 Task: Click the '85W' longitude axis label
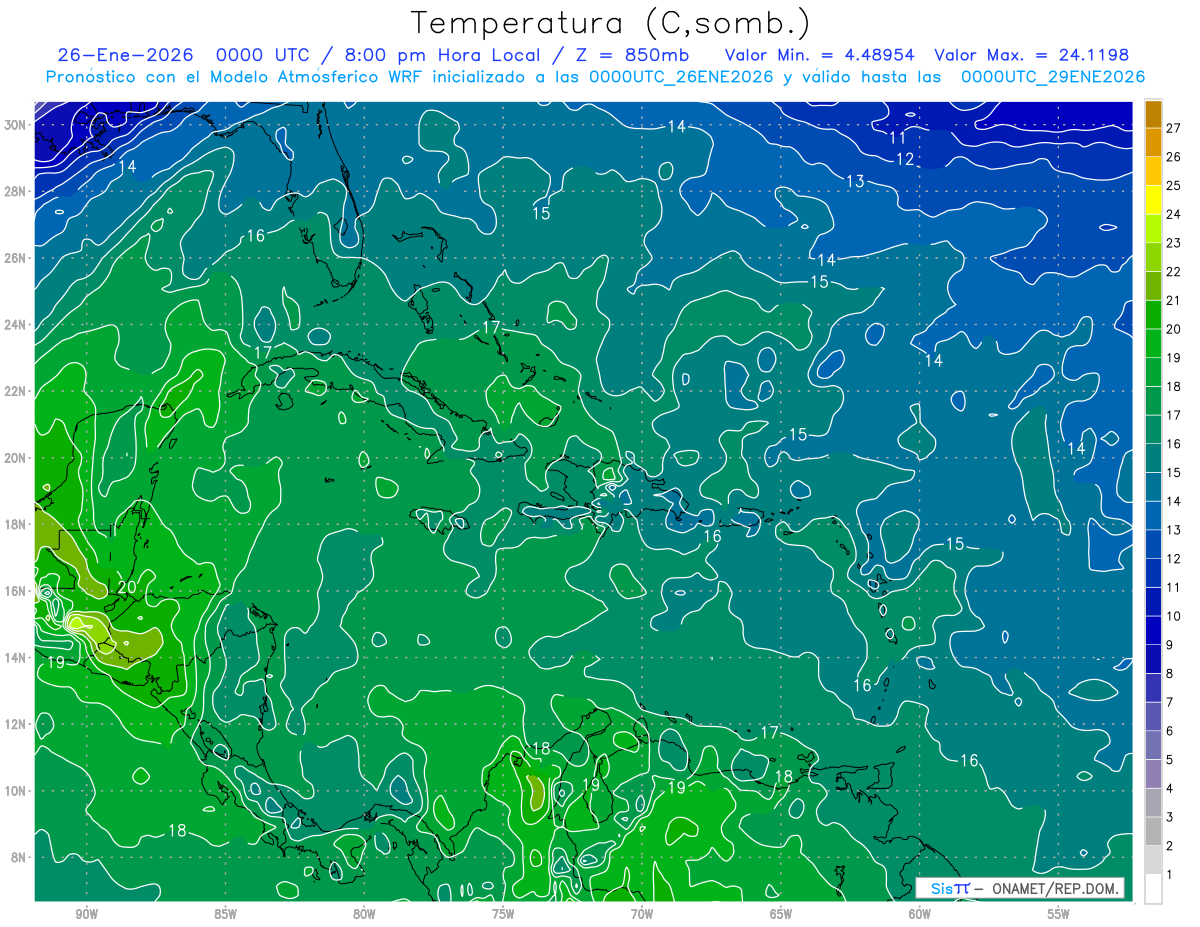225,913
